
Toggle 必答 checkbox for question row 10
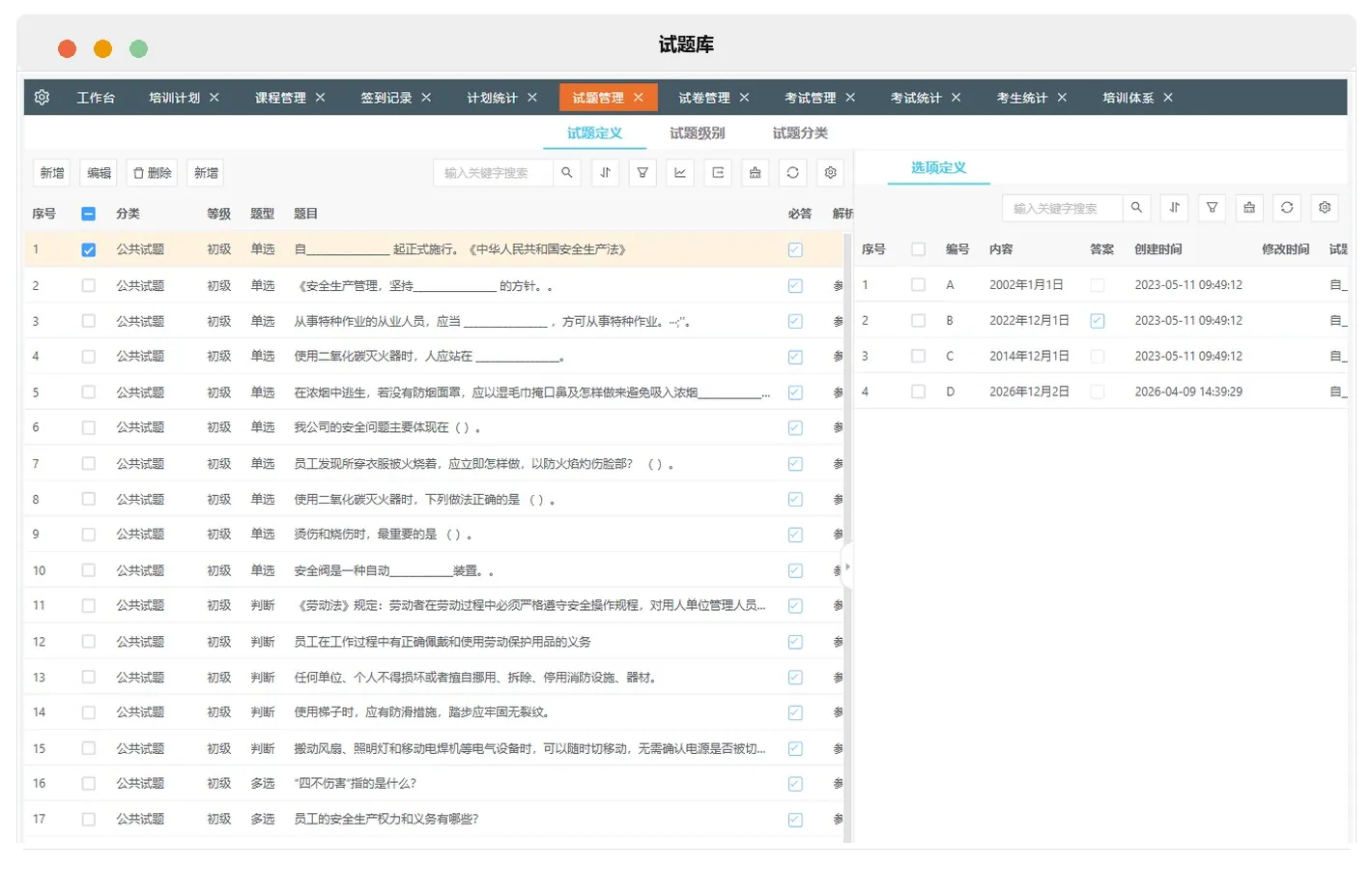(795, 570)
